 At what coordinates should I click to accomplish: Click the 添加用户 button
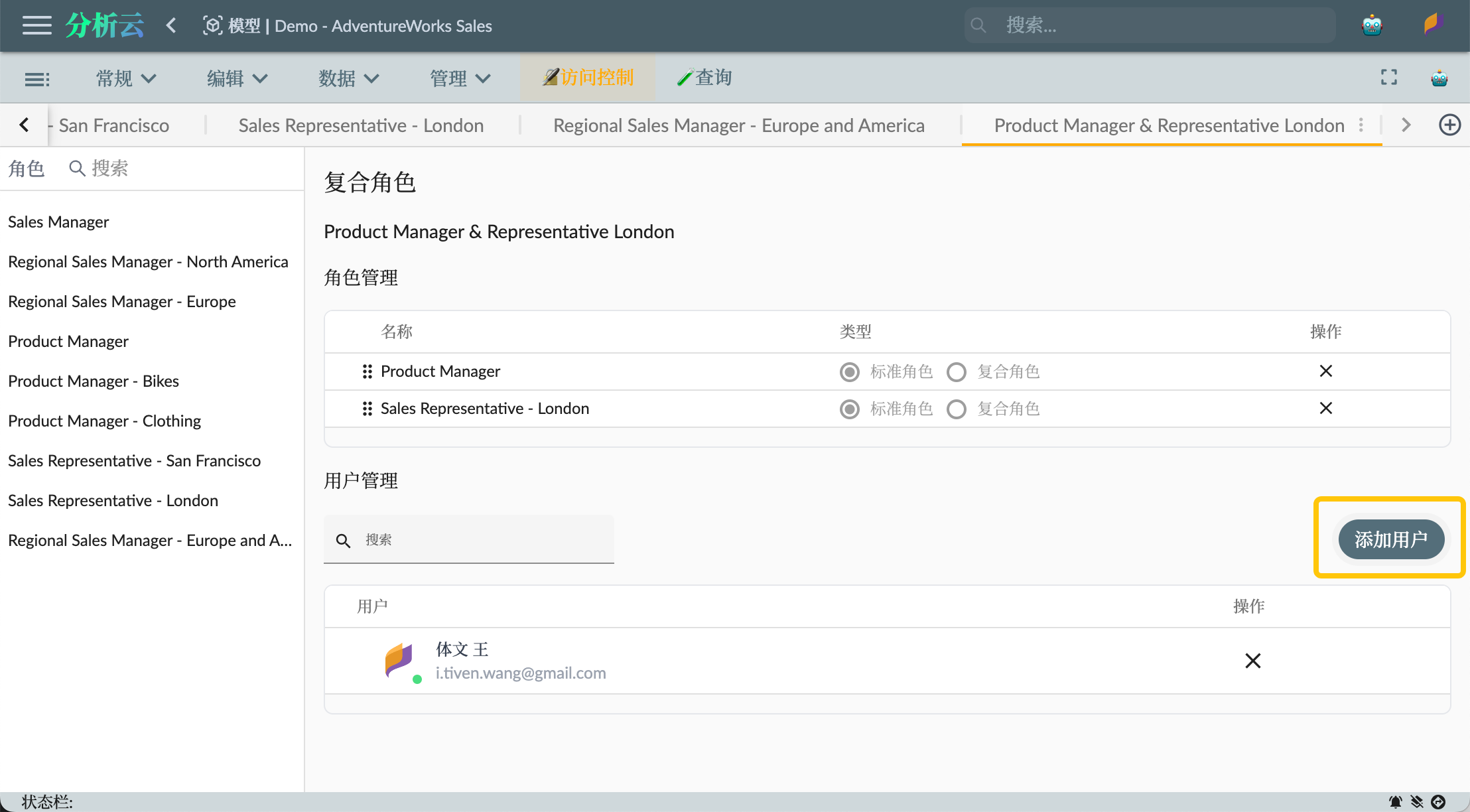(x=1392, y=538)
